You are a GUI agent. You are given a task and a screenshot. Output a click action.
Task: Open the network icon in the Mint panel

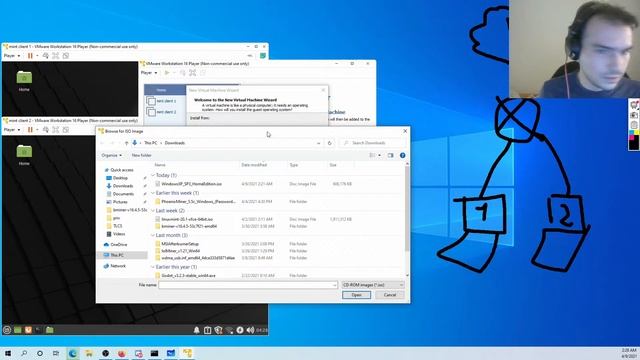click(229, 330)
